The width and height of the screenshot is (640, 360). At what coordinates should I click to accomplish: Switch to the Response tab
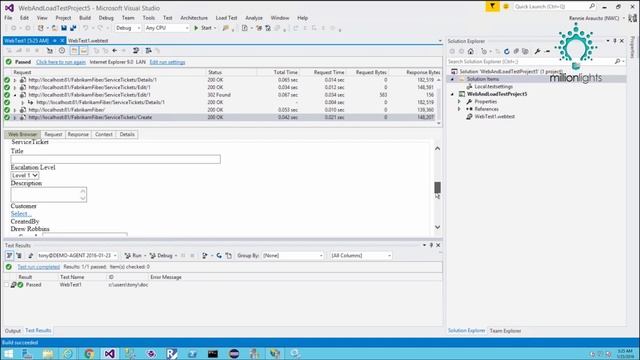(78, 134)
